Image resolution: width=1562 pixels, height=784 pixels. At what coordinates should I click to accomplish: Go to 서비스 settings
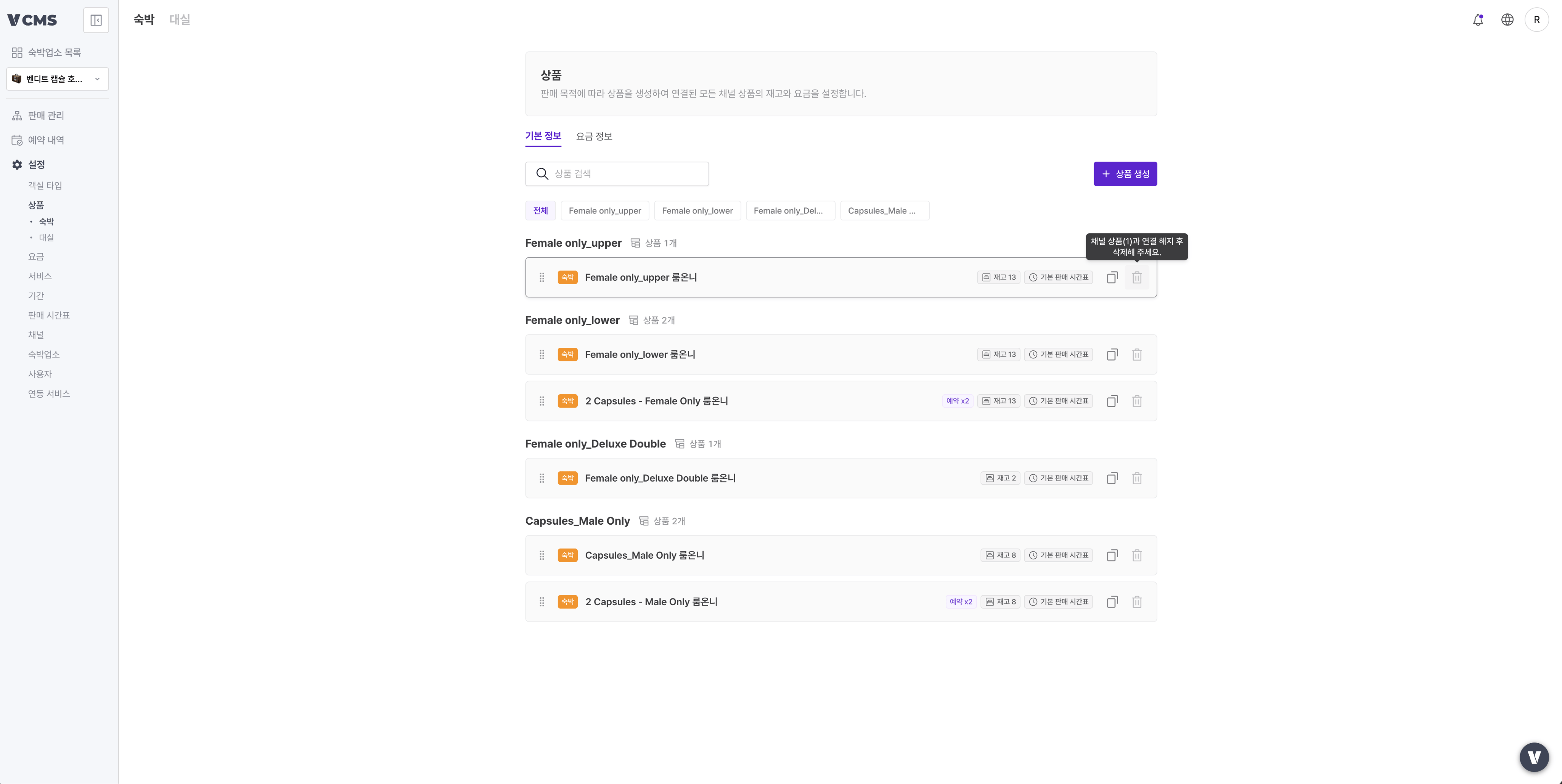pos(40,276)
